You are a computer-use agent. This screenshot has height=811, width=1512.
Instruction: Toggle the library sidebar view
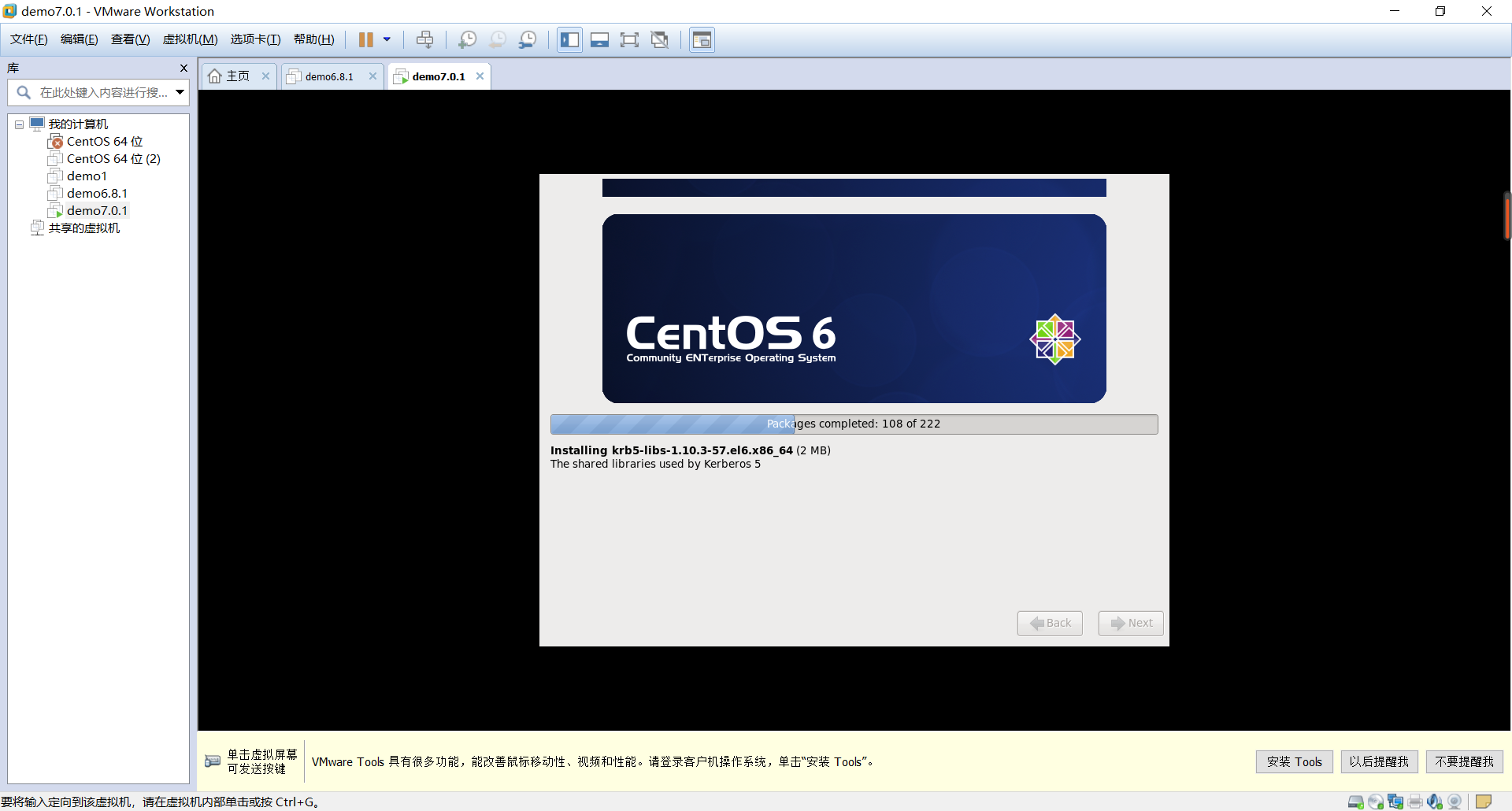click(x=569, y=39)
